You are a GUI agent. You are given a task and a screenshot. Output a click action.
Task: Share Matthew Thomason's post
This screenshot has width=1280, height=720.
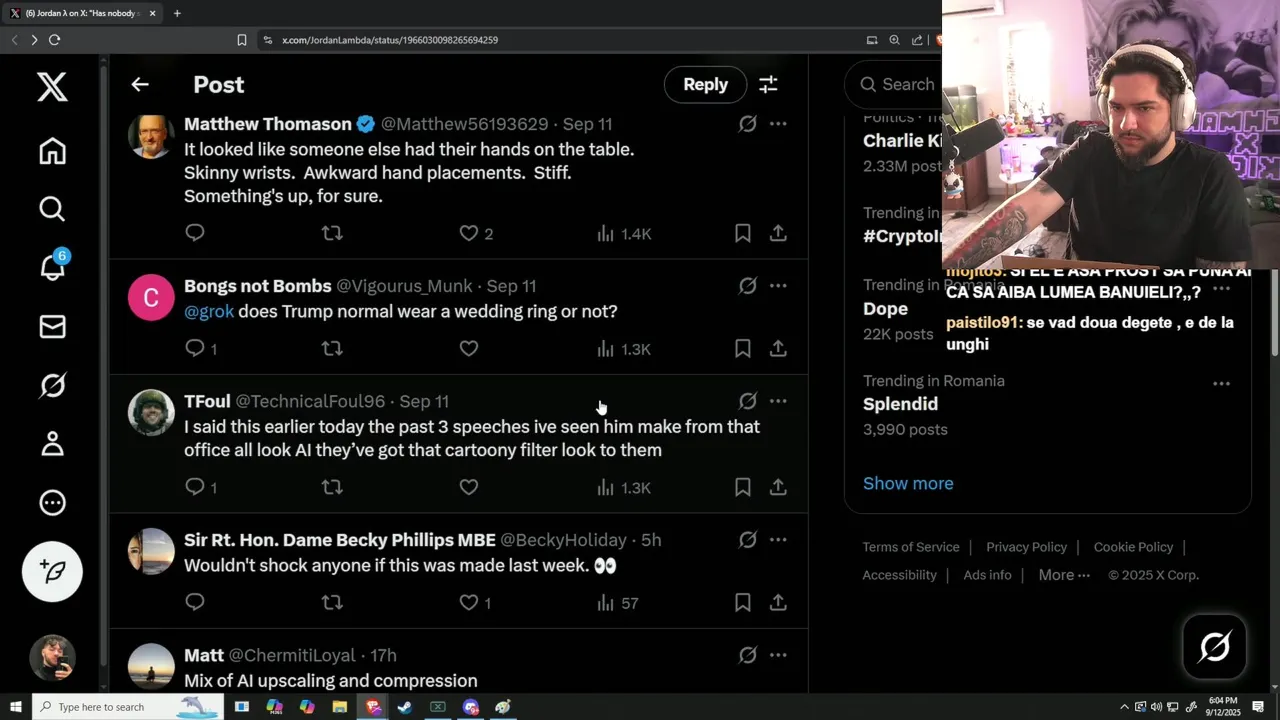[x=778, y=233]
